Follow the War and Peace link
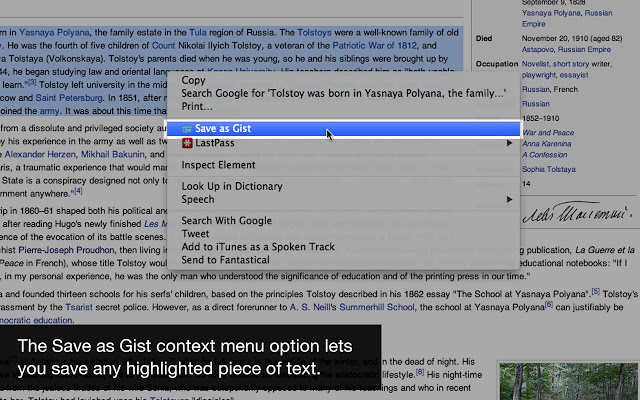 tap(548, 133)
